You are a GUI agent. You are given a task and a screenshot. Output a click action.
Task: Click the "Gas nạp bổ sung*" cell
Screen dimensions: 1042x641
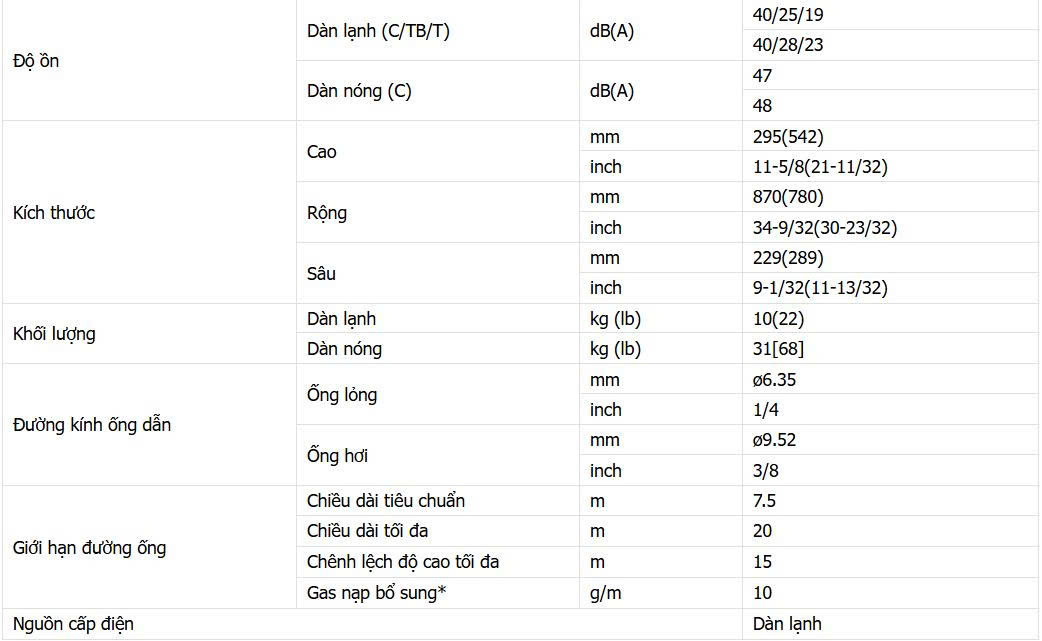pyautogui.click(x=376, y=593)
